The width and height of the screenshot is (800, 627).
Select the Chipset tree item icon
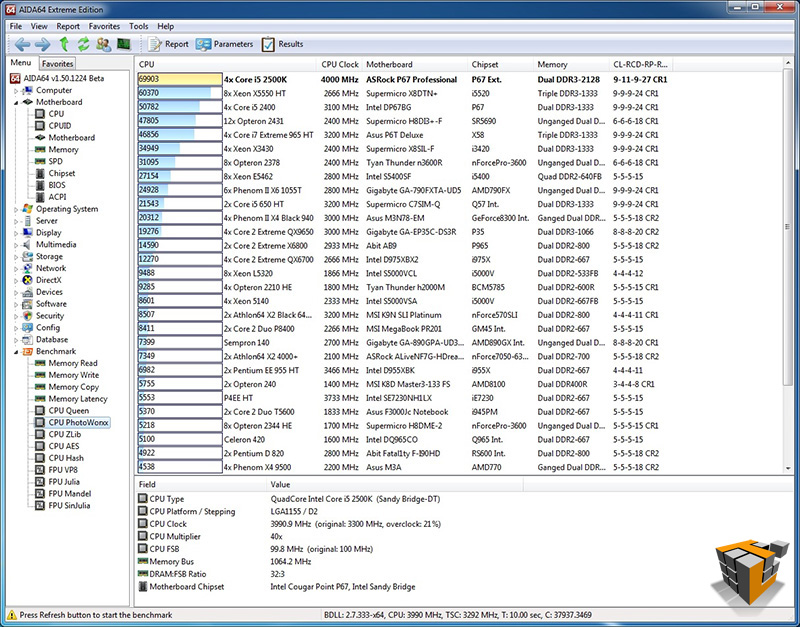tap(40, 173)
